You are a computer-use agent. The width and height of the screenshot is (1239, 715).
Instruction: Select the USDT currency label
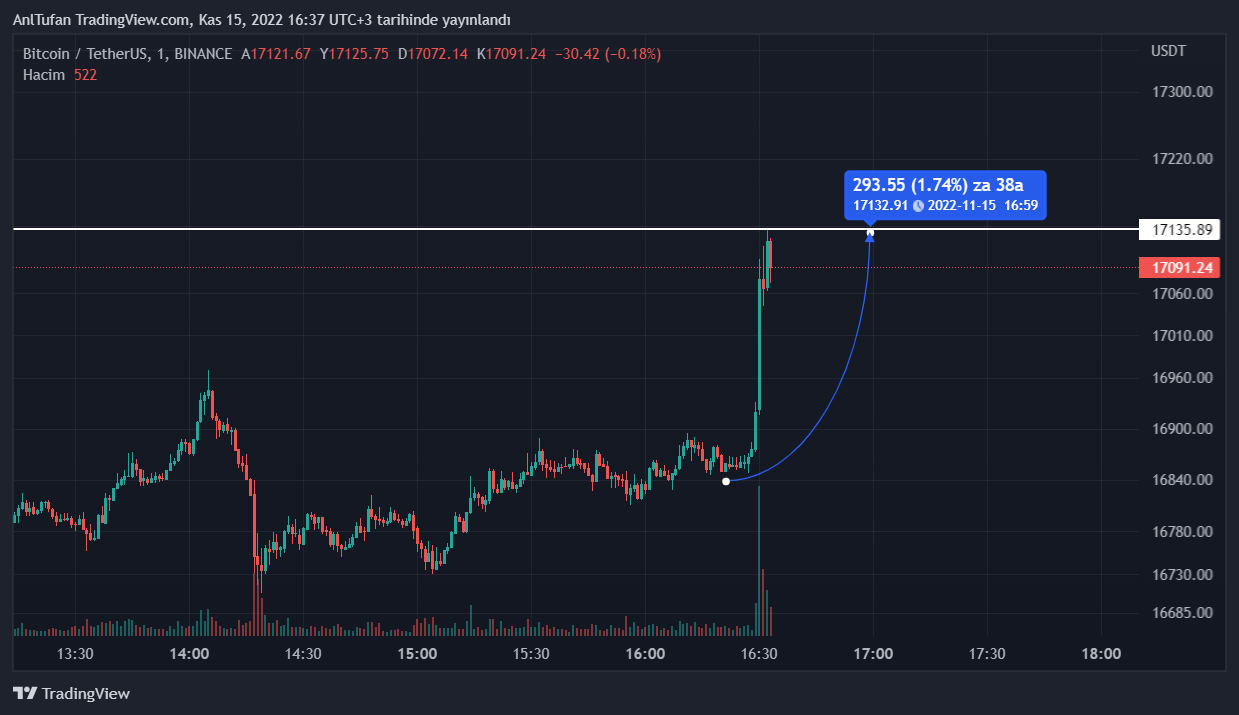tap(1167, 51)
